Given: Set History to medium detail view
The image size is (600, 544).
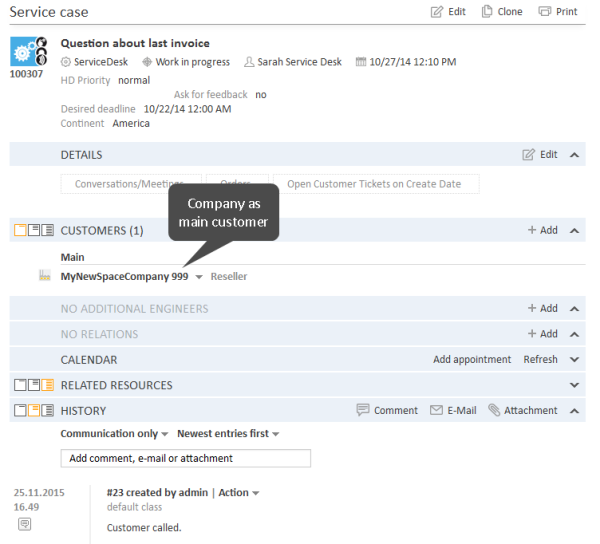Looking at the screenshot, I should 34,410.
